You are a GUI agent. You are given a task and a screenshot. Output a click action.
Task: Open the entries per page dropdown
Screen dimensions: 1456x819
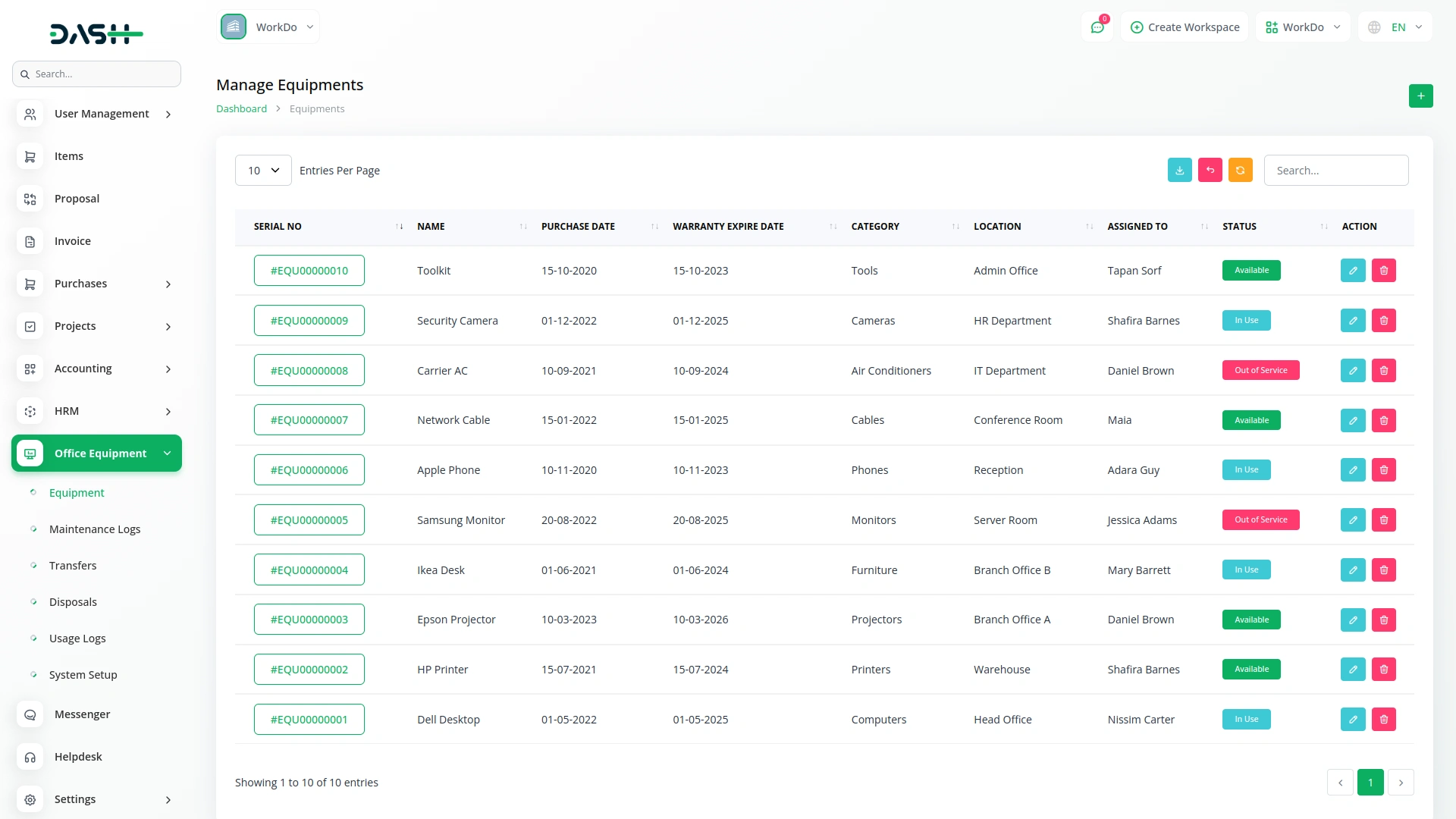point(263,171)
